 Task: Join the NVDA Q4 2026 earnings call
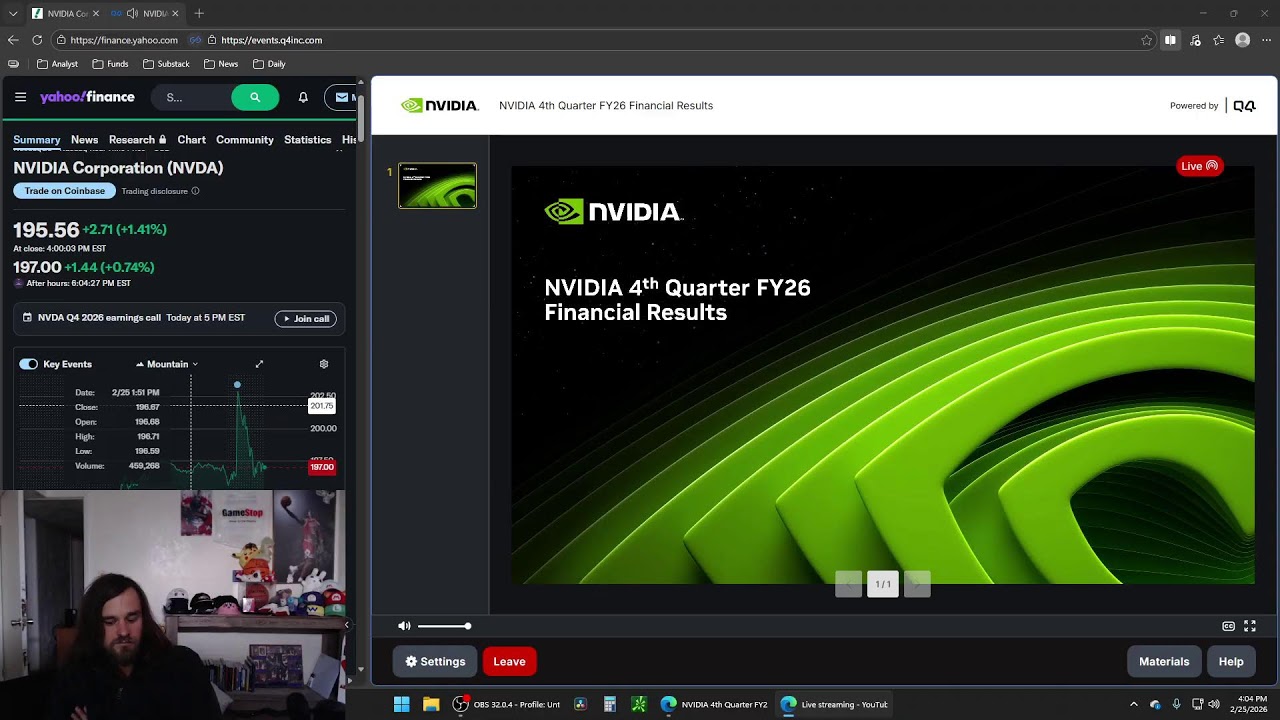306,319
